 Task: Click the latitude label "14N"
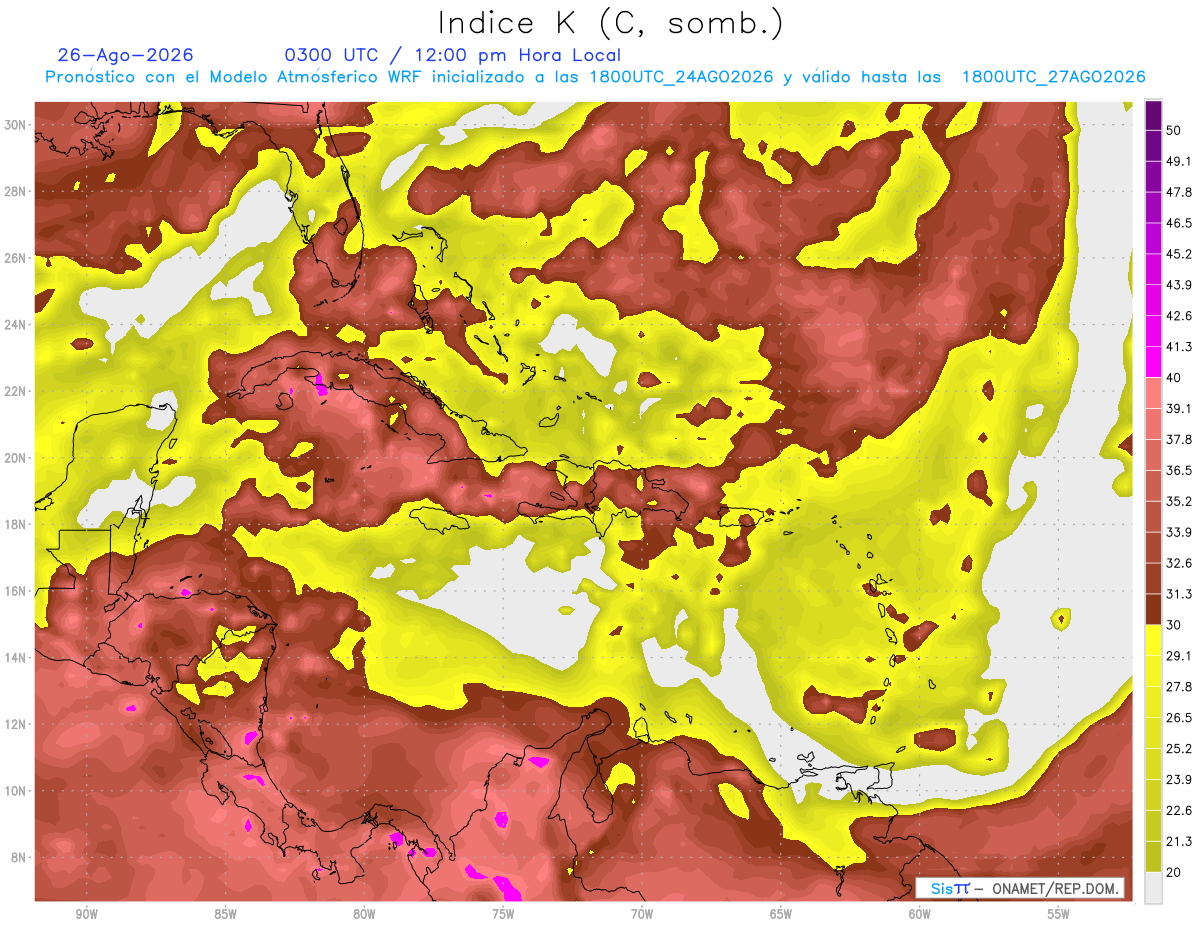[x=15, y=658]
